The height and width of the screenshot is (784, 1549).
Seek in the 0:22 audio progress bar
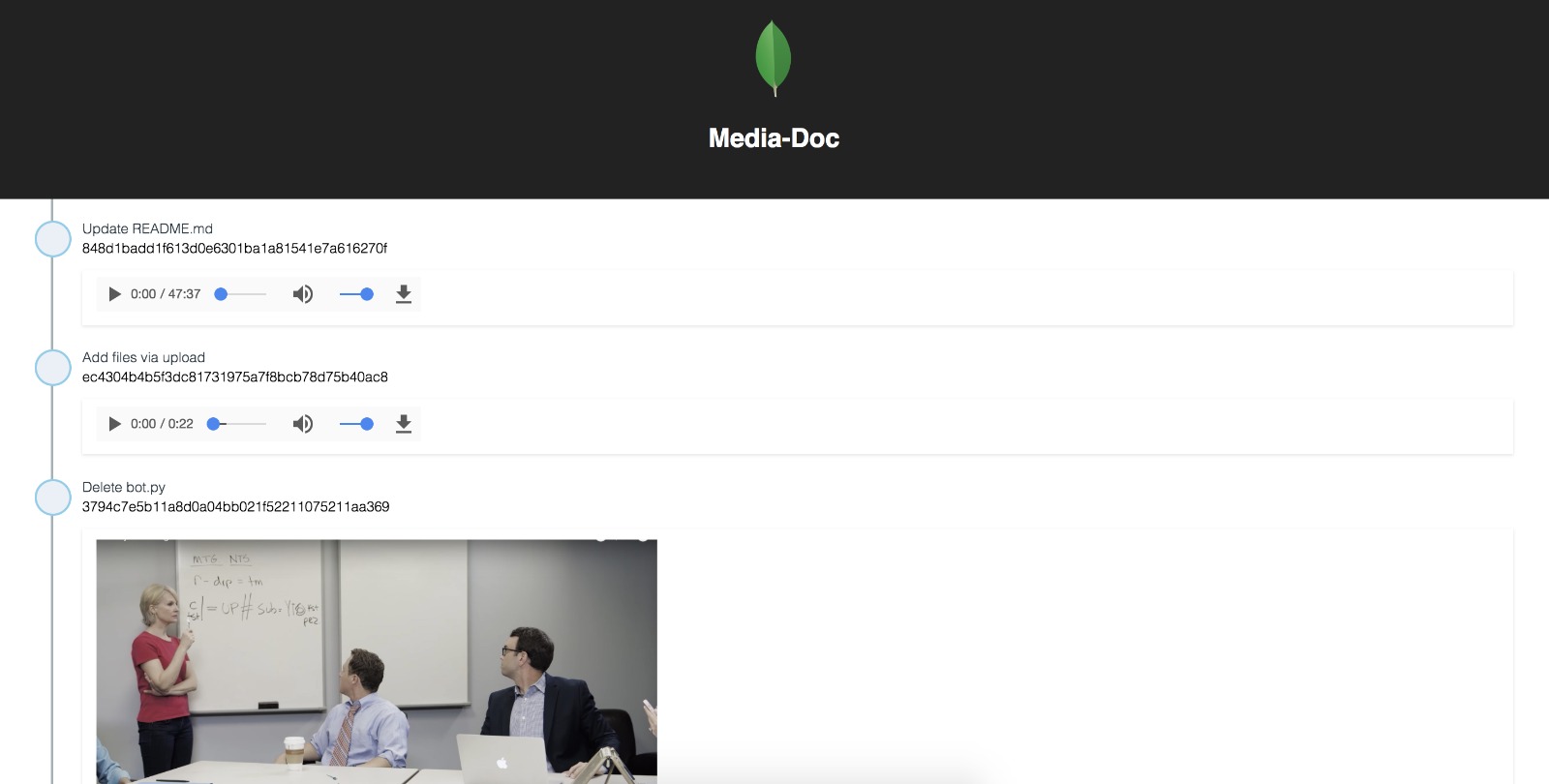[x=237, y=424]
